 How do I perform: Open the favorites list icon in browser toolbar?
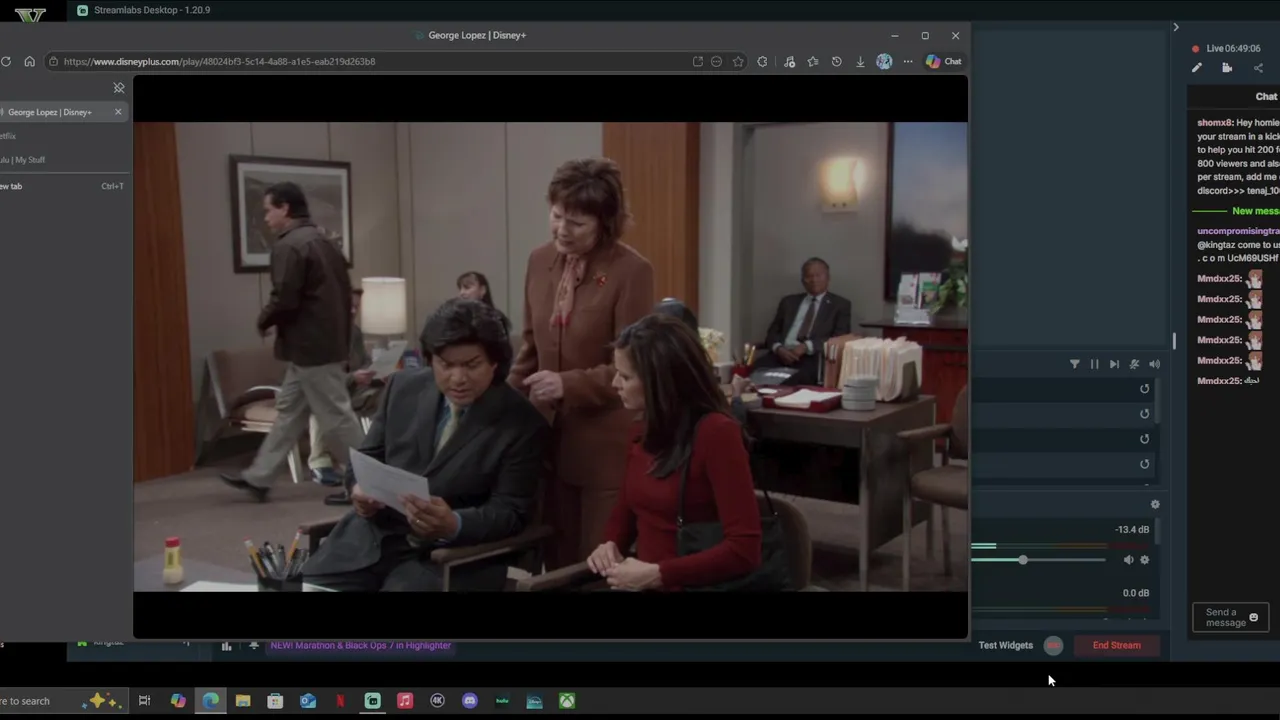pos(813,61)
